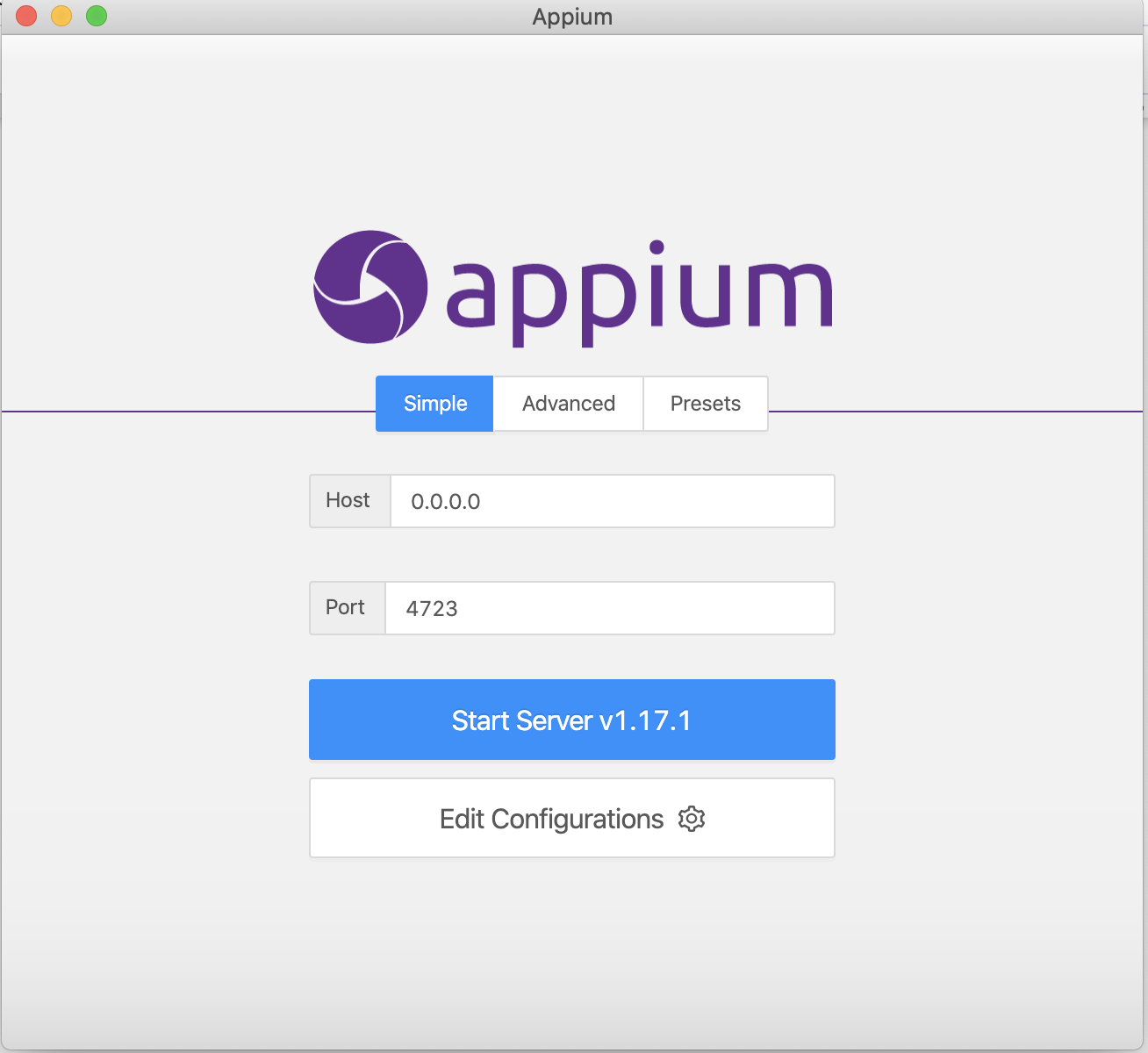Click the purple divider right of Presets tab
This screenshot has height=1053, width=1148.
[x=957, y=411]
